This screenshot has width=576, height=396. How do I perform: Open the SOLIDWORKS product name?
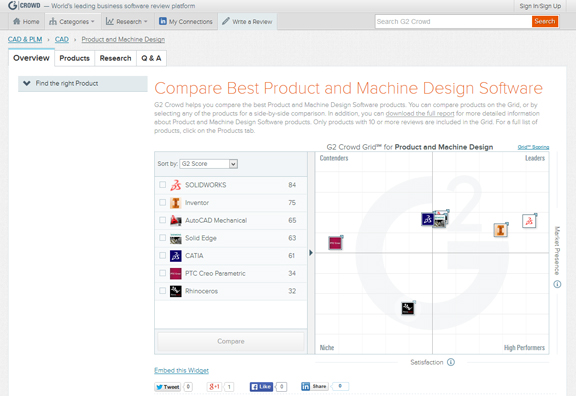(206, 185)
